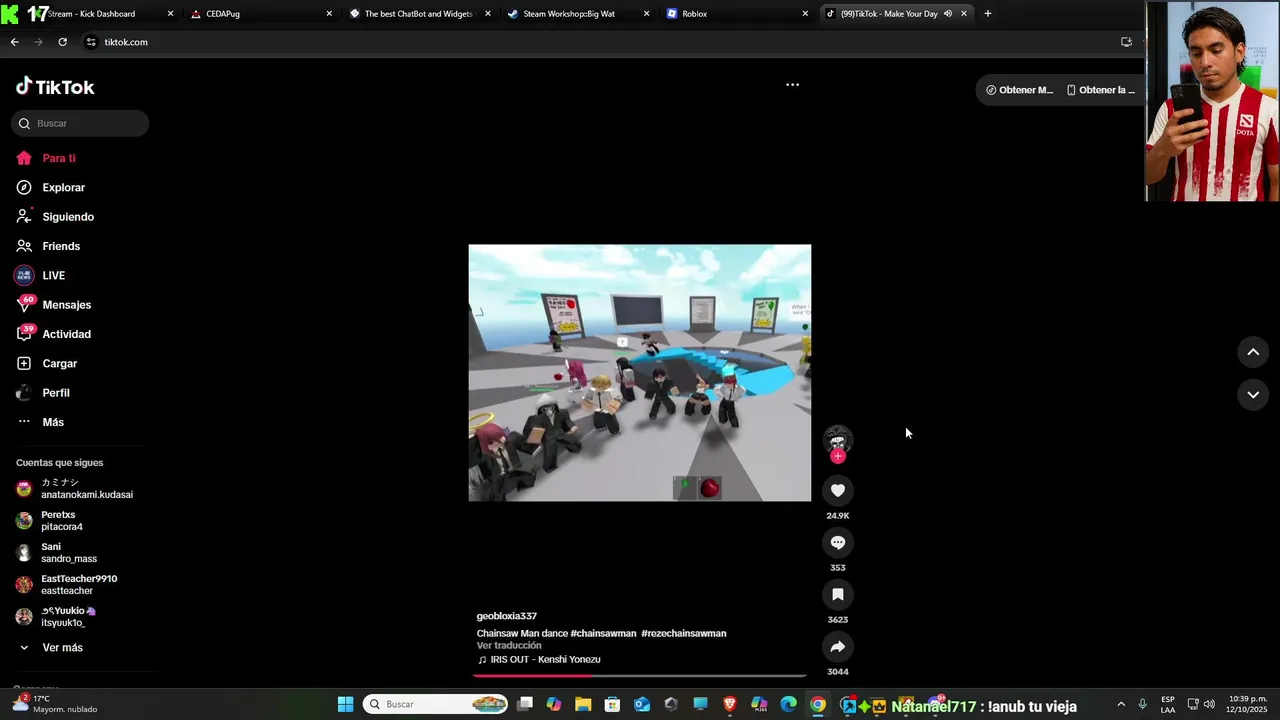The image size is (1280, 720).
Task: Seek on the video progress bar
Action: [x=640, y=676]
